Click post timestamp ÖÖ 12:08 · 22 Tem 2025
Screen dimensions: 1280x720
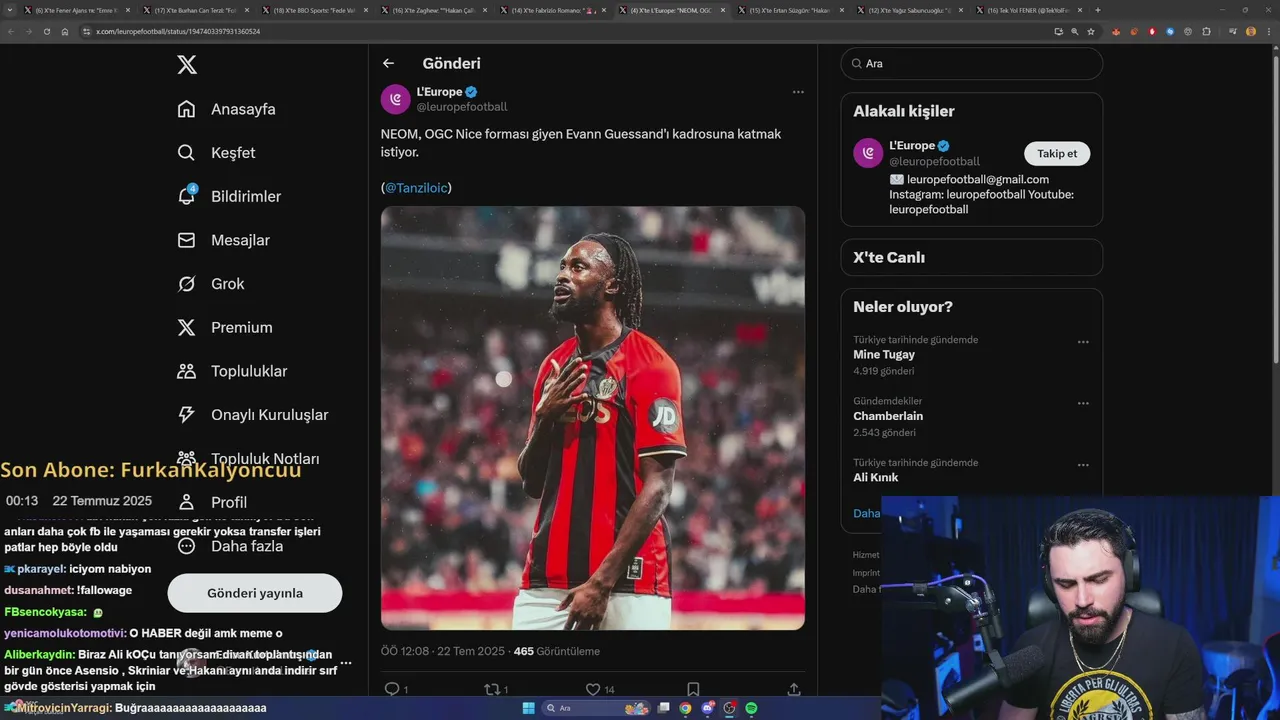coord(442,651)
